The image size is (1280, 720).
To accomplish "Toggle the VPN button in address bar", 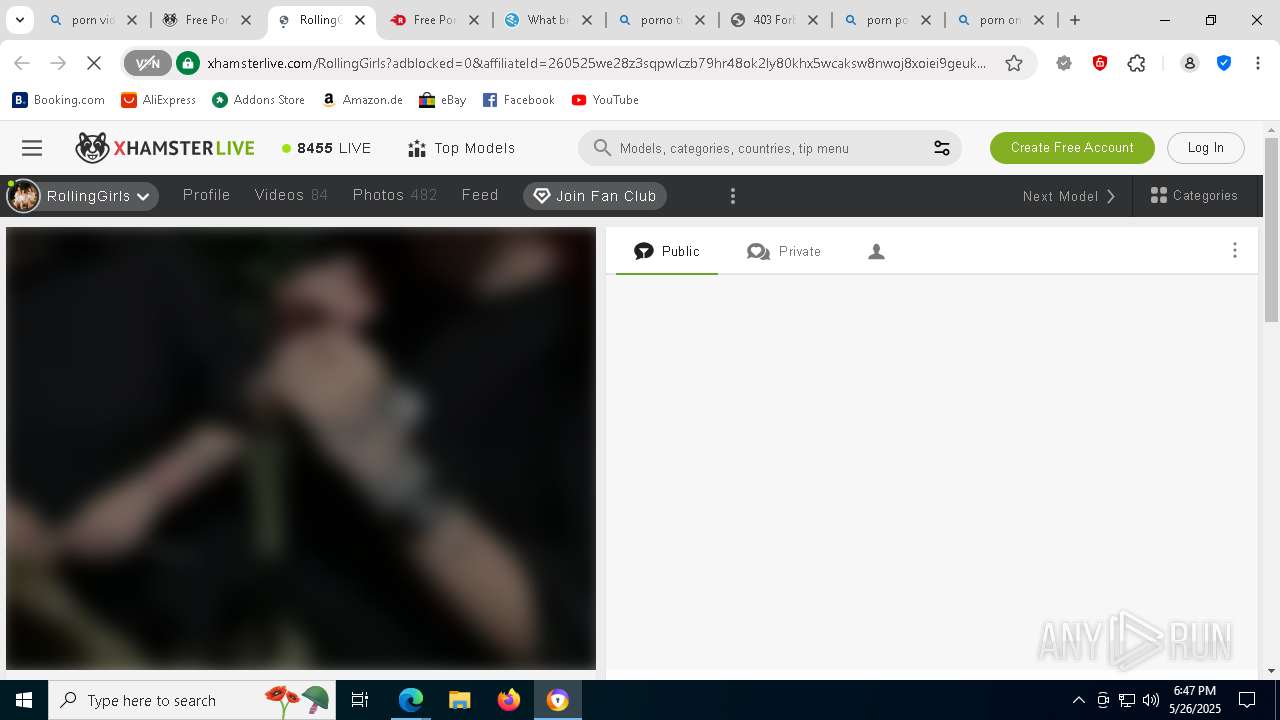I will pos(148,63).
